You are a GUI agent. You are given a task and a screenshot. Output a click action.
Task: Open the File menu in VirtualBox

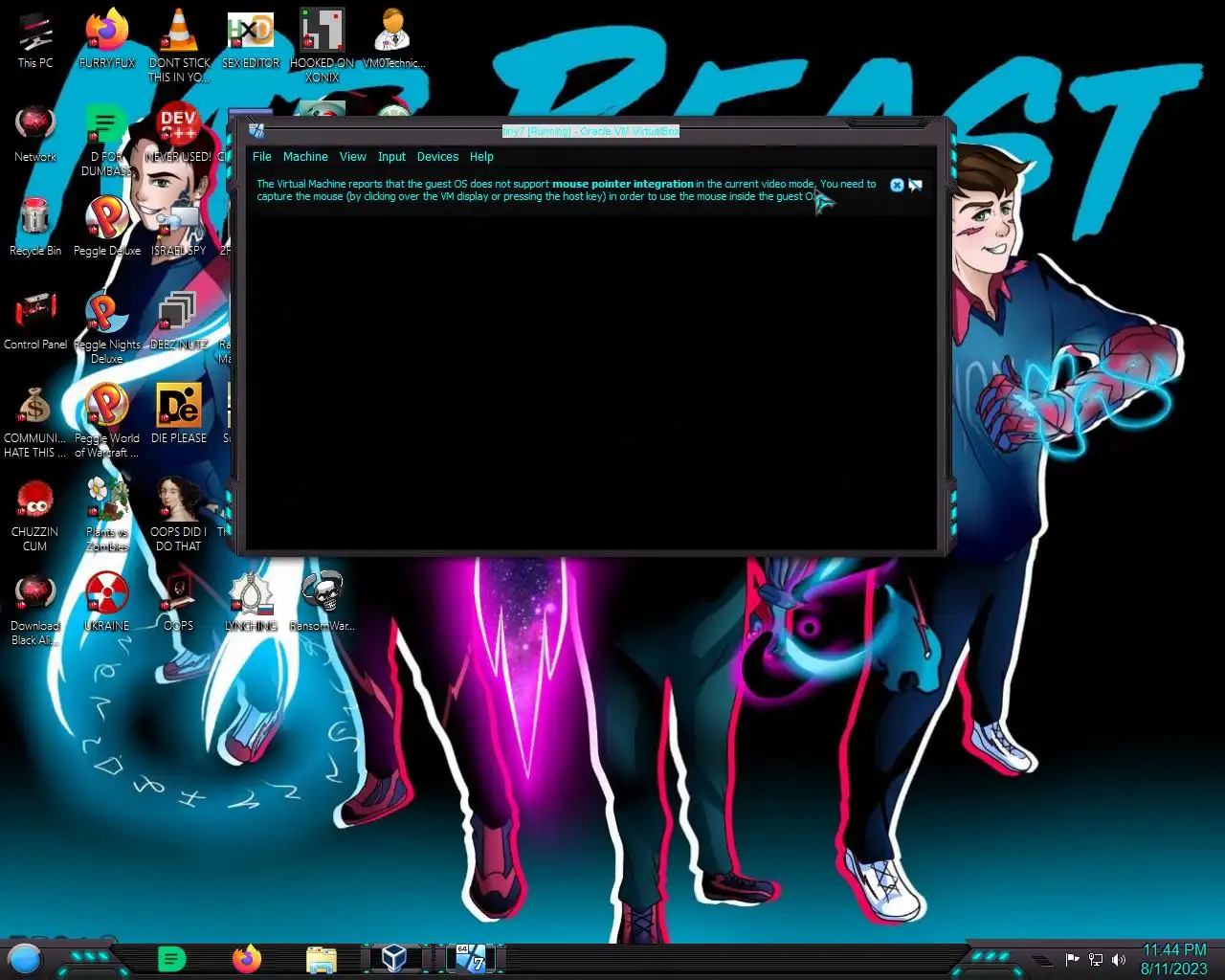click(x=261, y=157)
